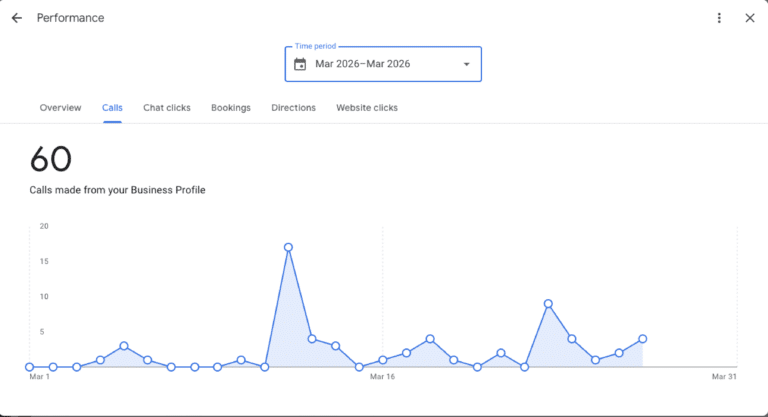This screenshot has height=417, width=768.
Task: Select the second peak data point near 9
Action: [x=548, y=304]
